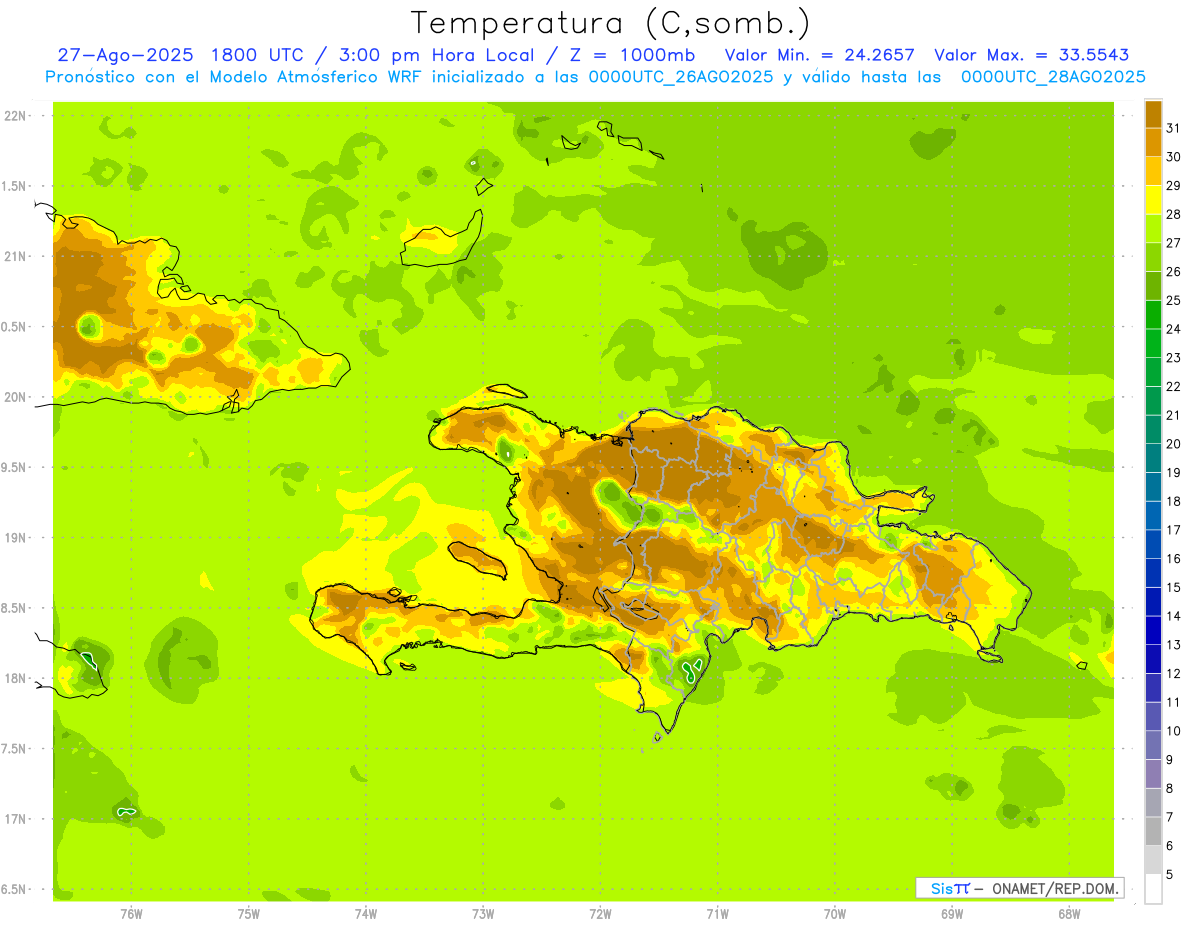
Task: Click colorbar swatch between 30 and 31
Action: click(x=1153, y=142)
